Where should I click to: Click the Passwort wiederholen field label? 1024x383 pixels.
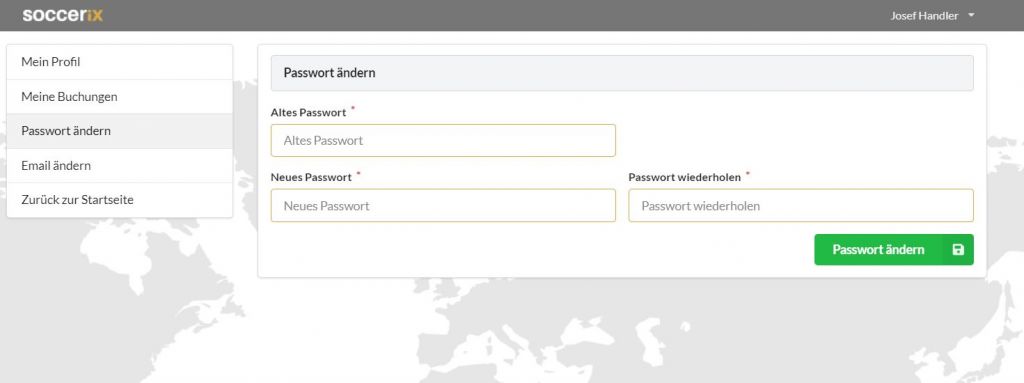point(684,177)
